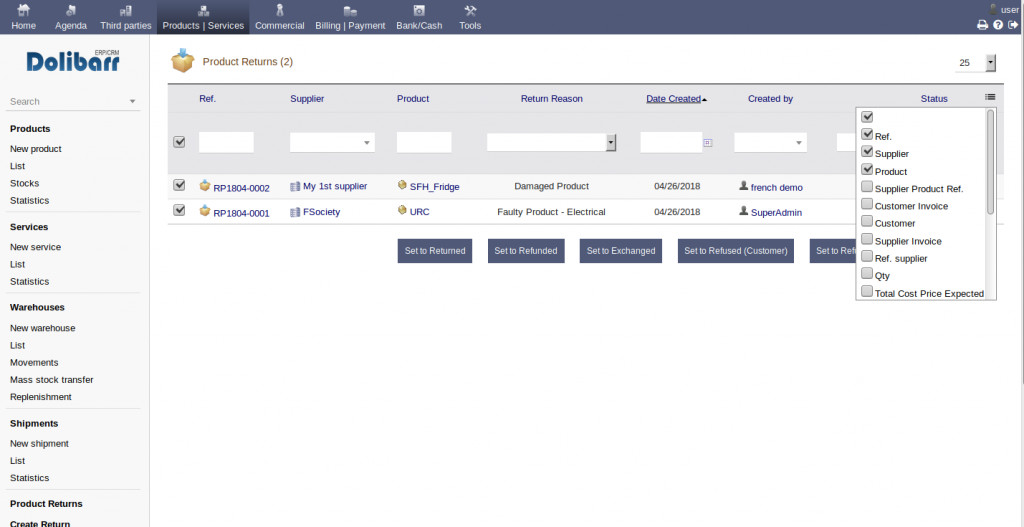
Task: Uncheck the RP1804-0002 row checkbox
Action: 179,185
